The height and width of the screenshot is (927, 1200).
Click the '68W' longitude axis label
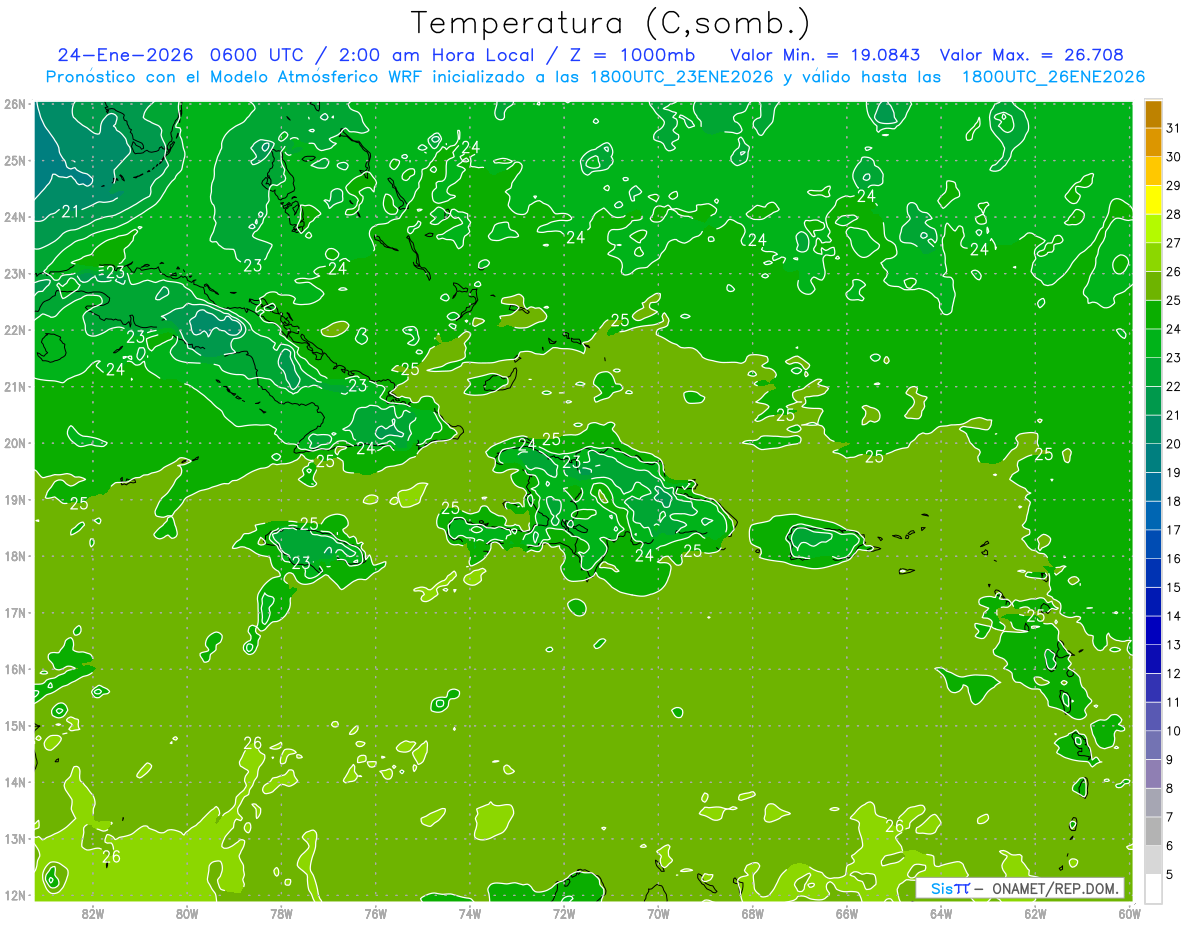pos(753,912)
